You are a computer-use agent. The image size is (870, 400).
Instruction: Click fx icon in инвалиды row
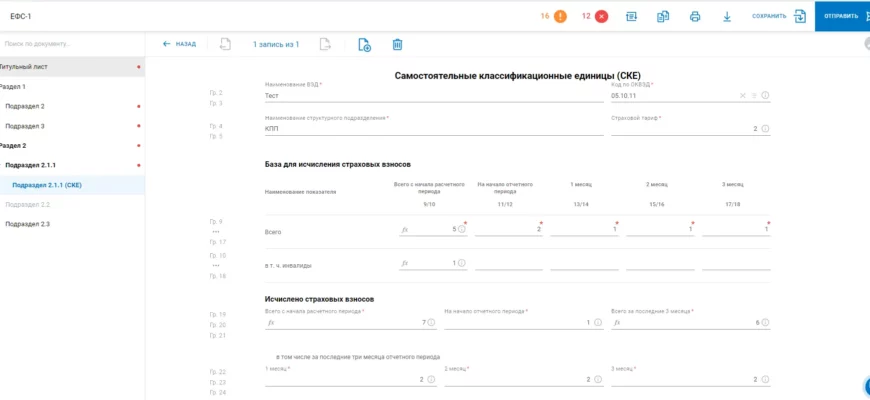click(x=404, y=263)
